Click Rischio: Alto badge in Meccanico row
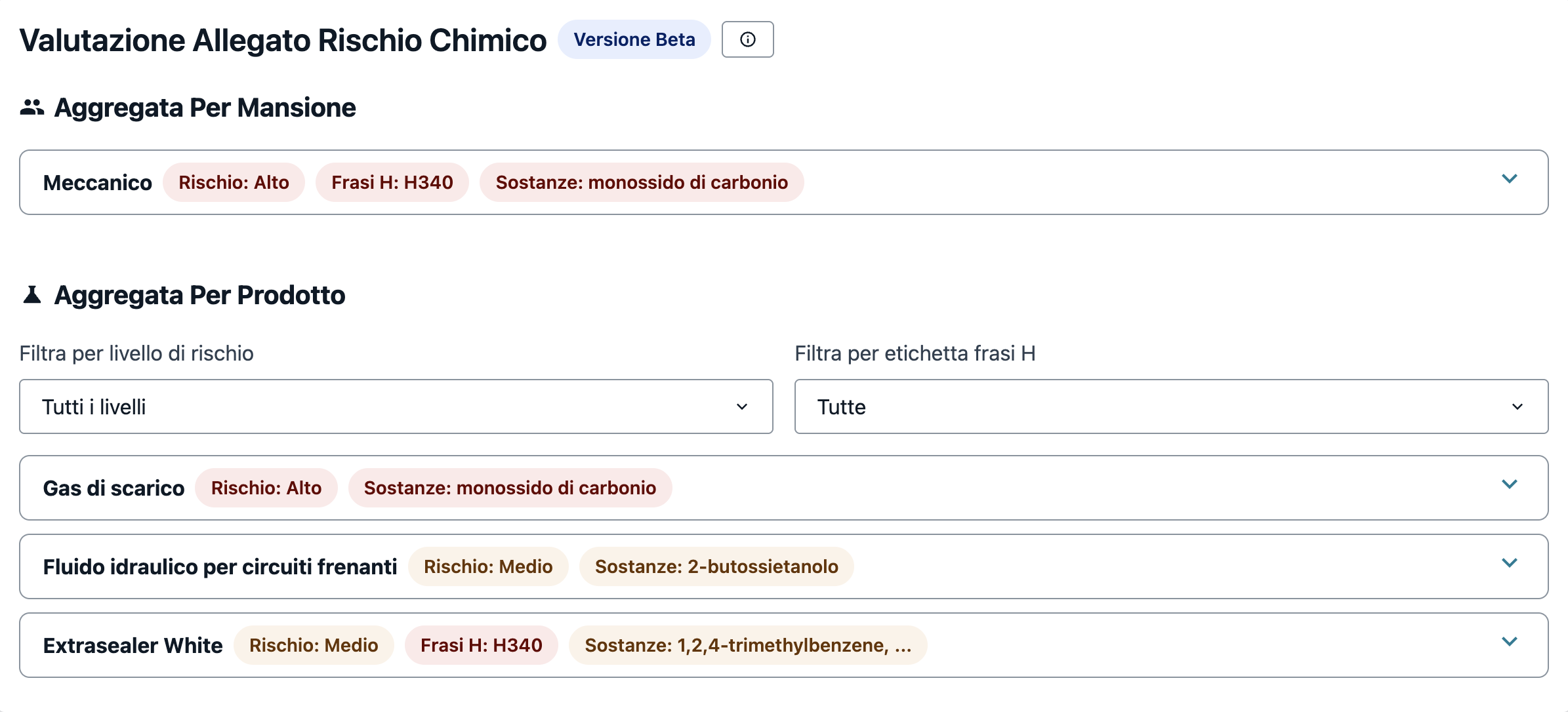 [x=234, y=182]
